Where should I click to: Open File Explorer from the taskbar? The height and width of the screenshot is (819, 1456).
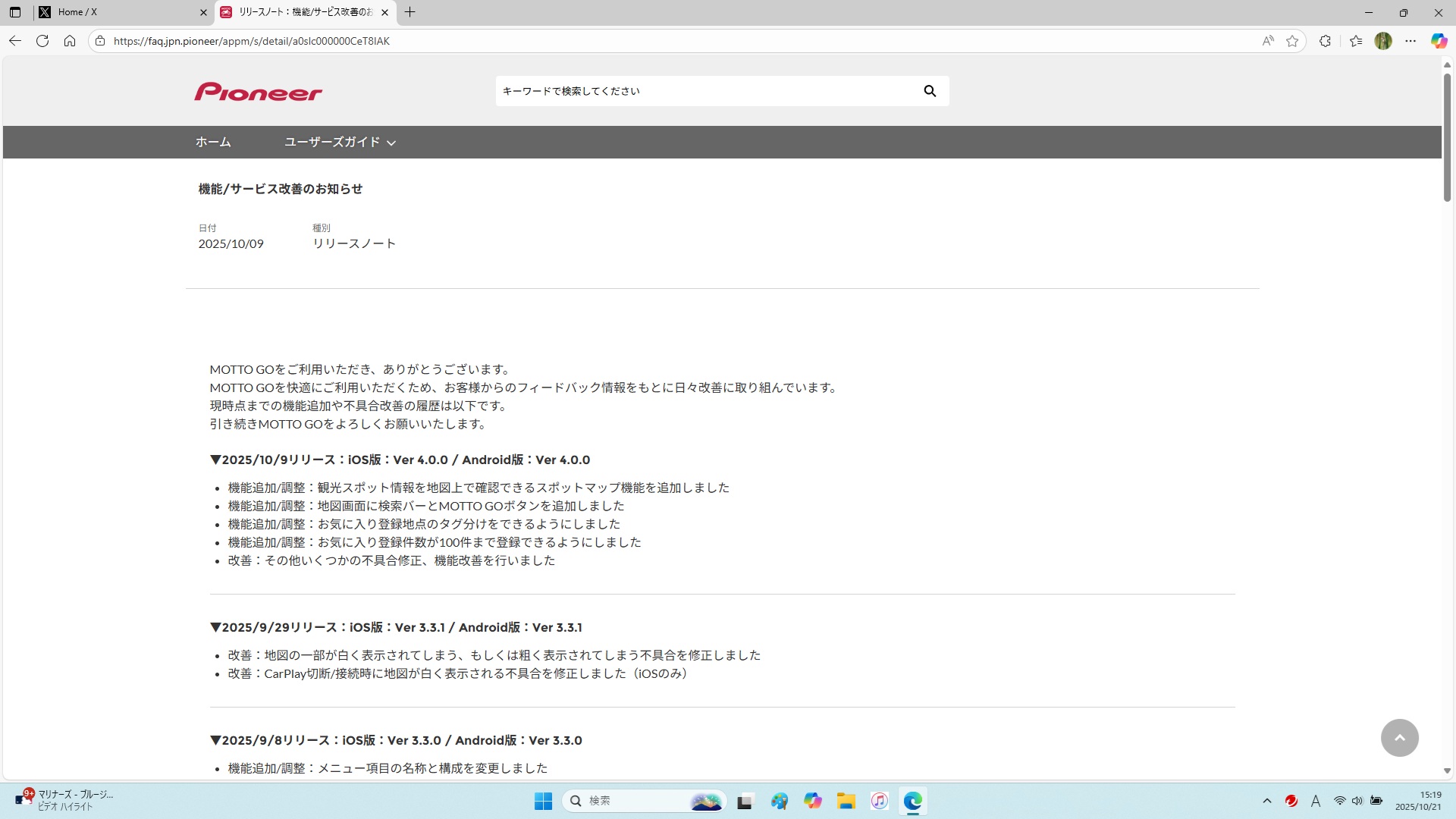pyautogui.click(x=846, y=801)
